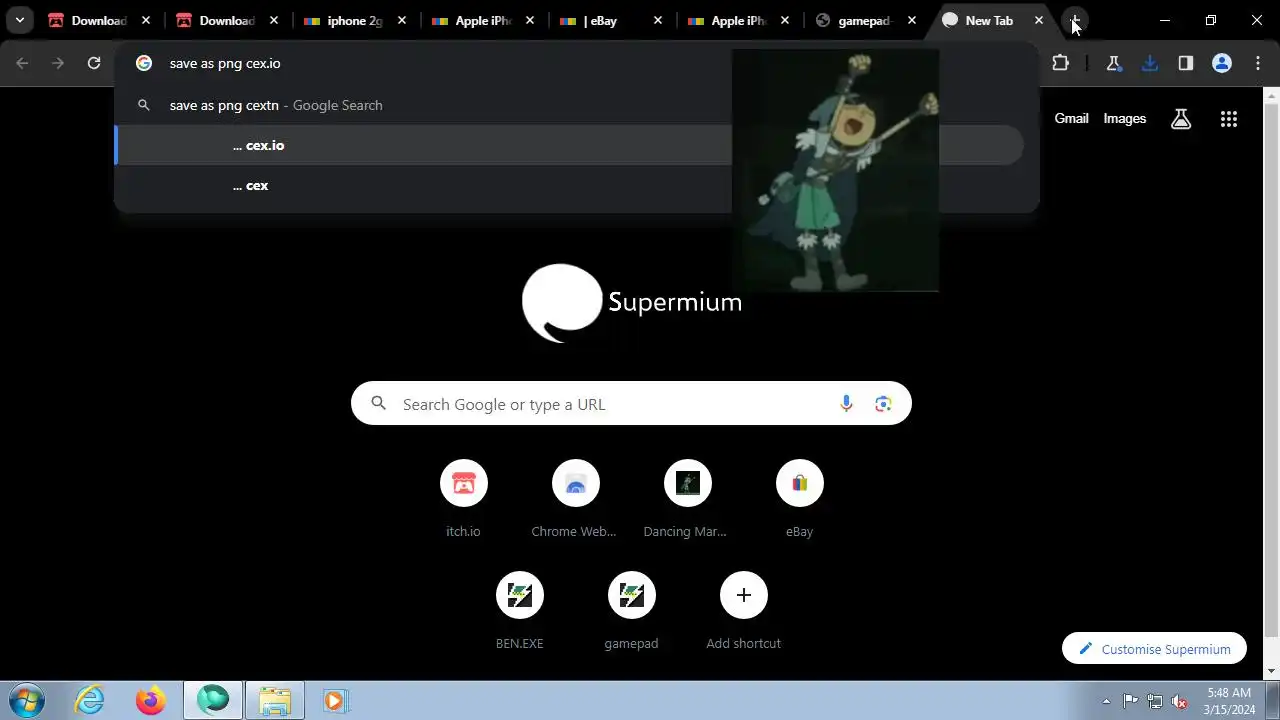Close the eBay tab
Image resolution: width=1280 pixels, height=720 pixels.
(x=658, y=20)
